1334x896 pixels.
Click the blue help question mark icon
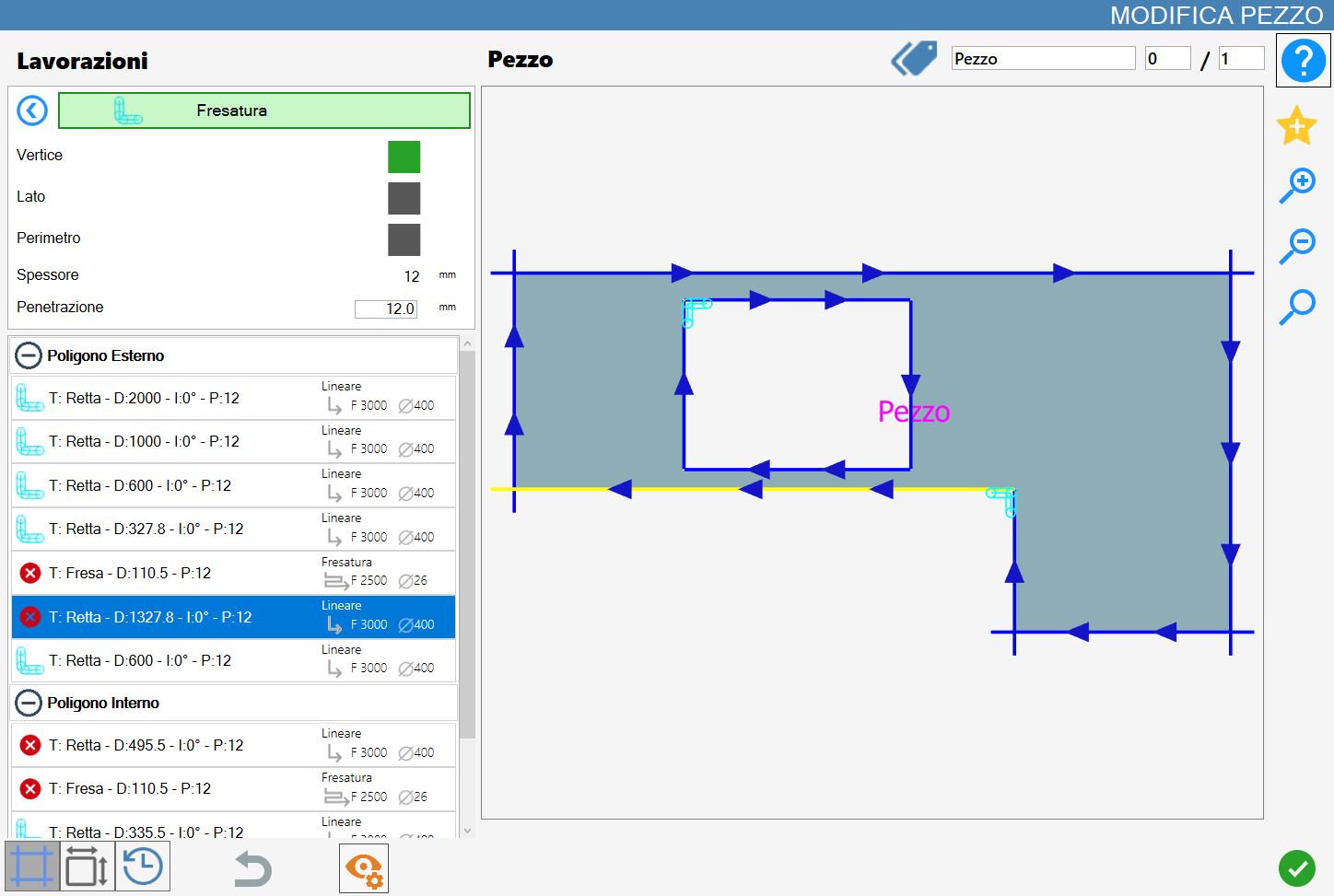(x=1303, y=61)
